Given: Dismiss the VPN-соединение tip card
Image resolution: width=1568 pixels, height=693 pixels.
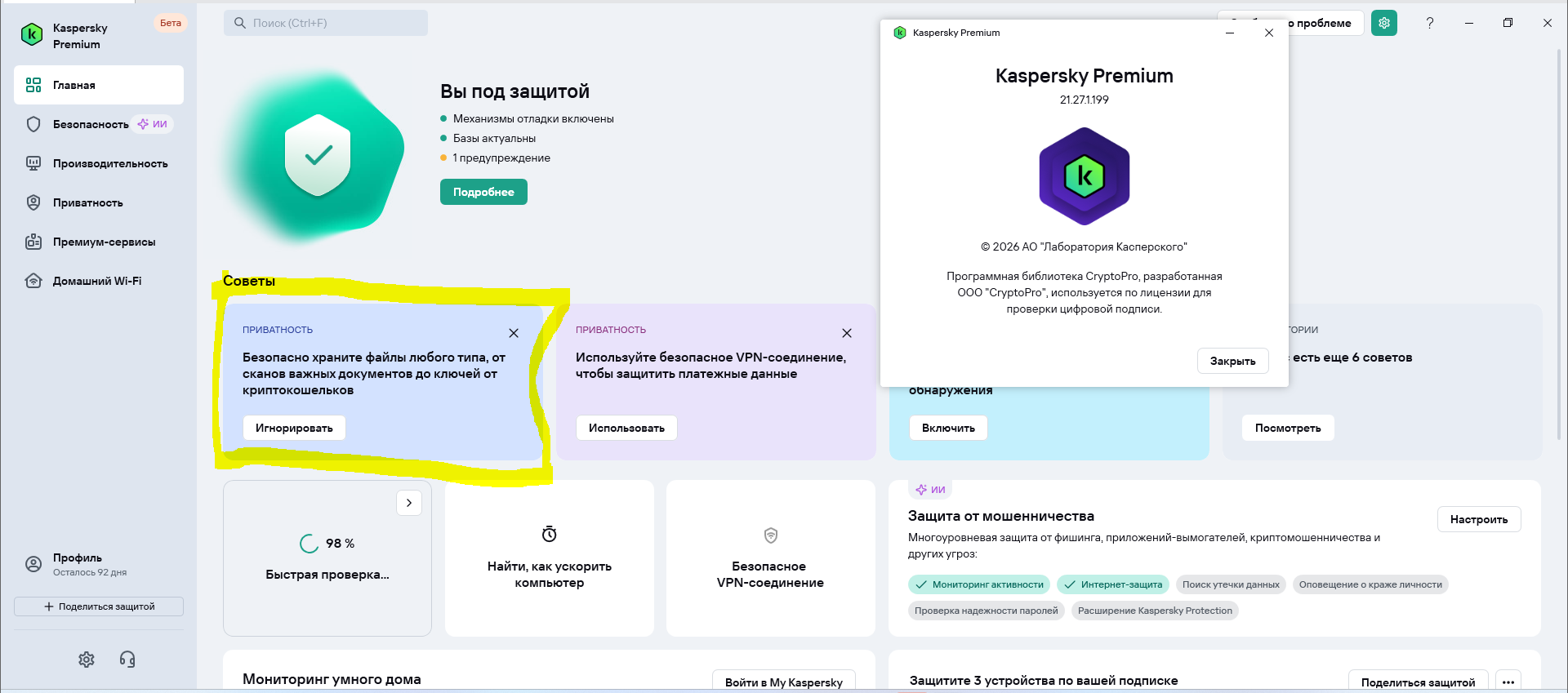Looking at the screenshot, I should 847,333.
